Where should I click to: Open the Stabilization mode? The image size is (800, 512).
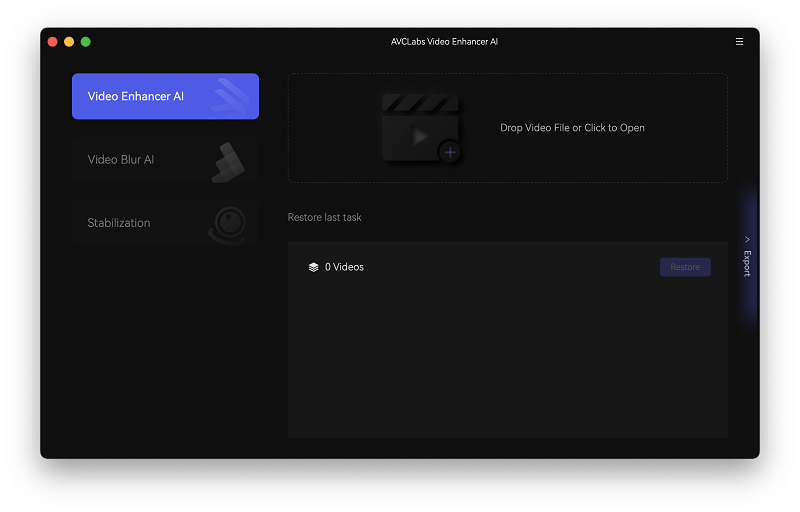(x=165, y=223)
